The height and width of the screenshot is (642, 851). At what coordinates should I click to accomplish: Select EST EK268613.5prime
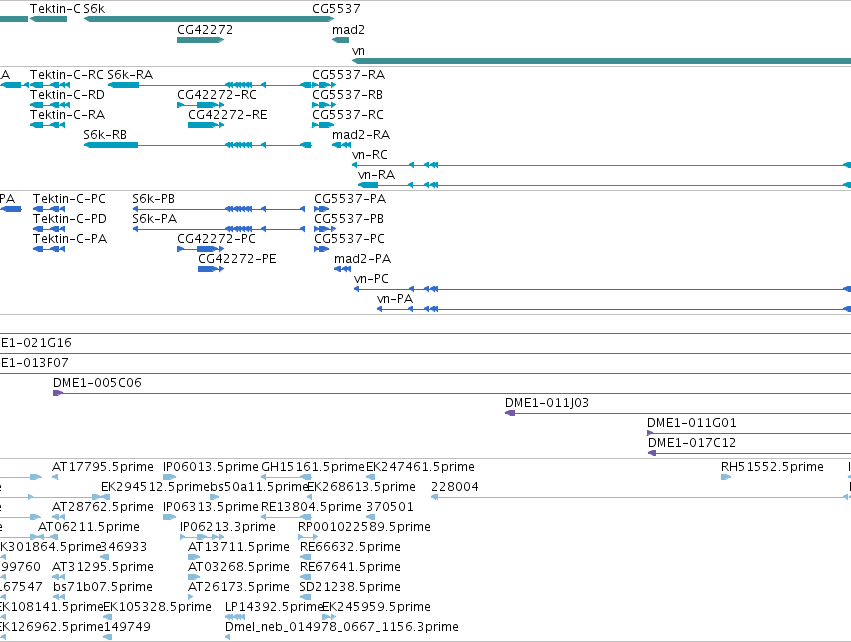[309, 498]
